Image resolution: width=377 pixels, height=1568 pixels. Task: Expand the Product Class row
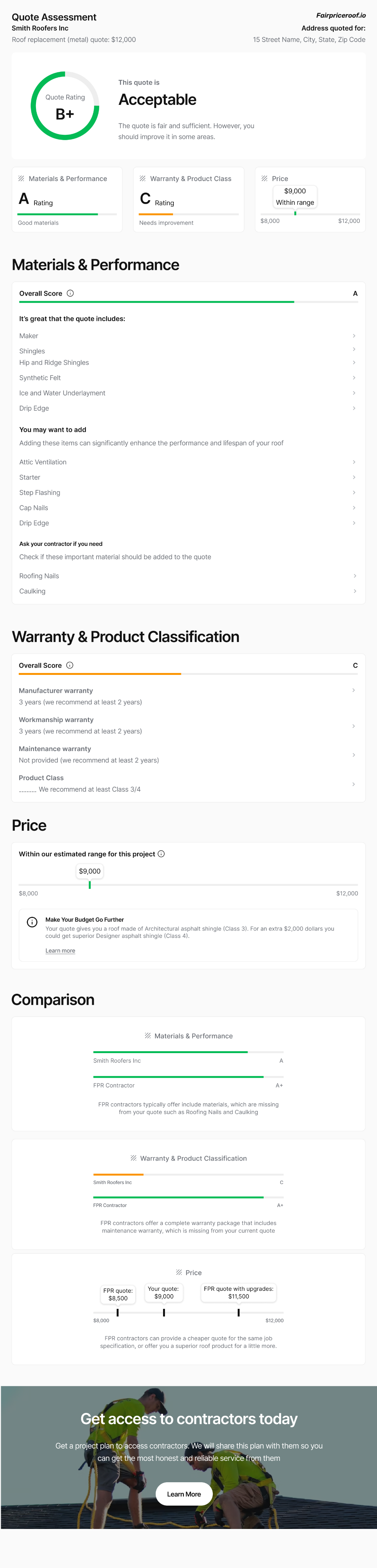pos(353,784)
